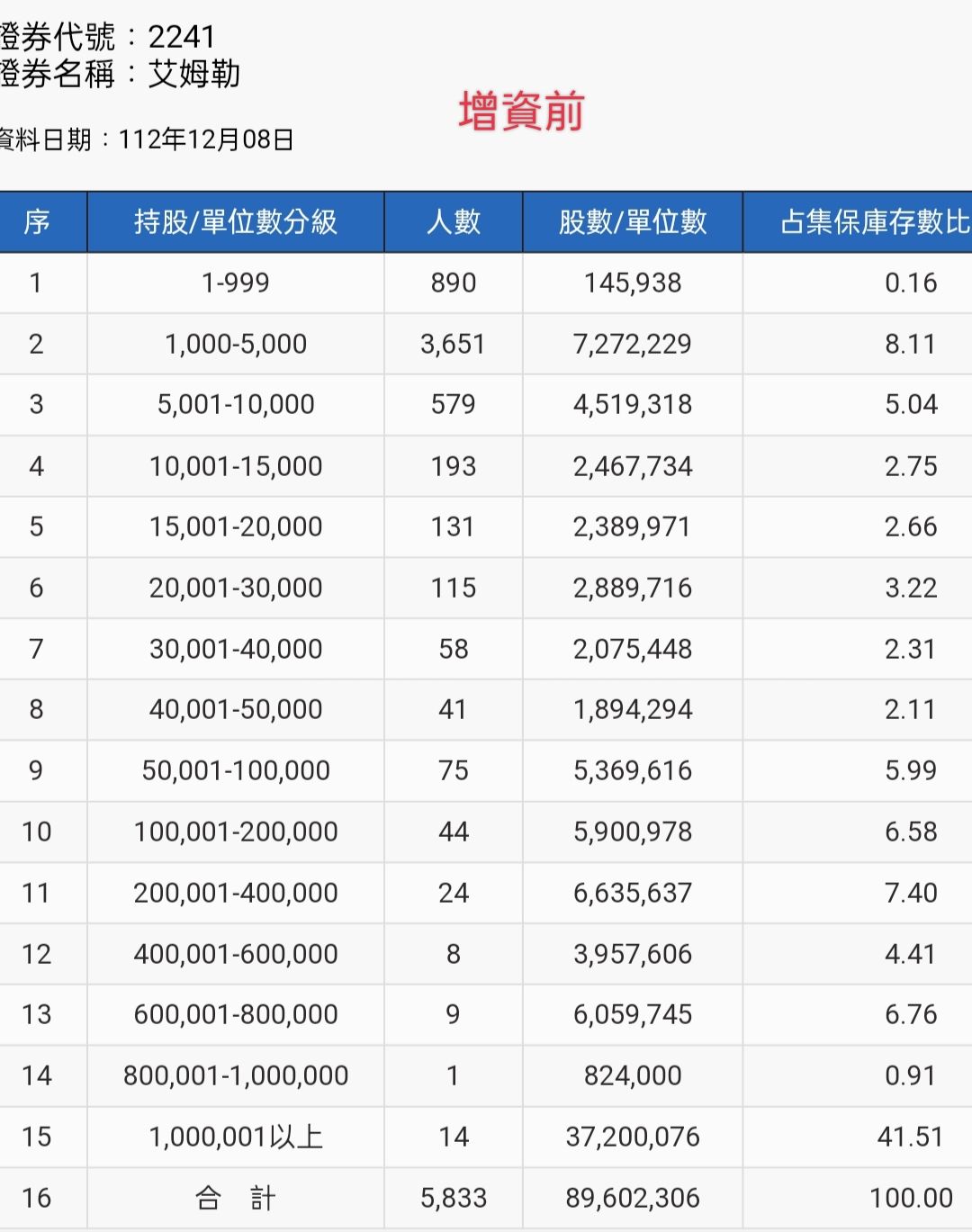Click the 股數/單位數 column header

[x=632, y=221]
